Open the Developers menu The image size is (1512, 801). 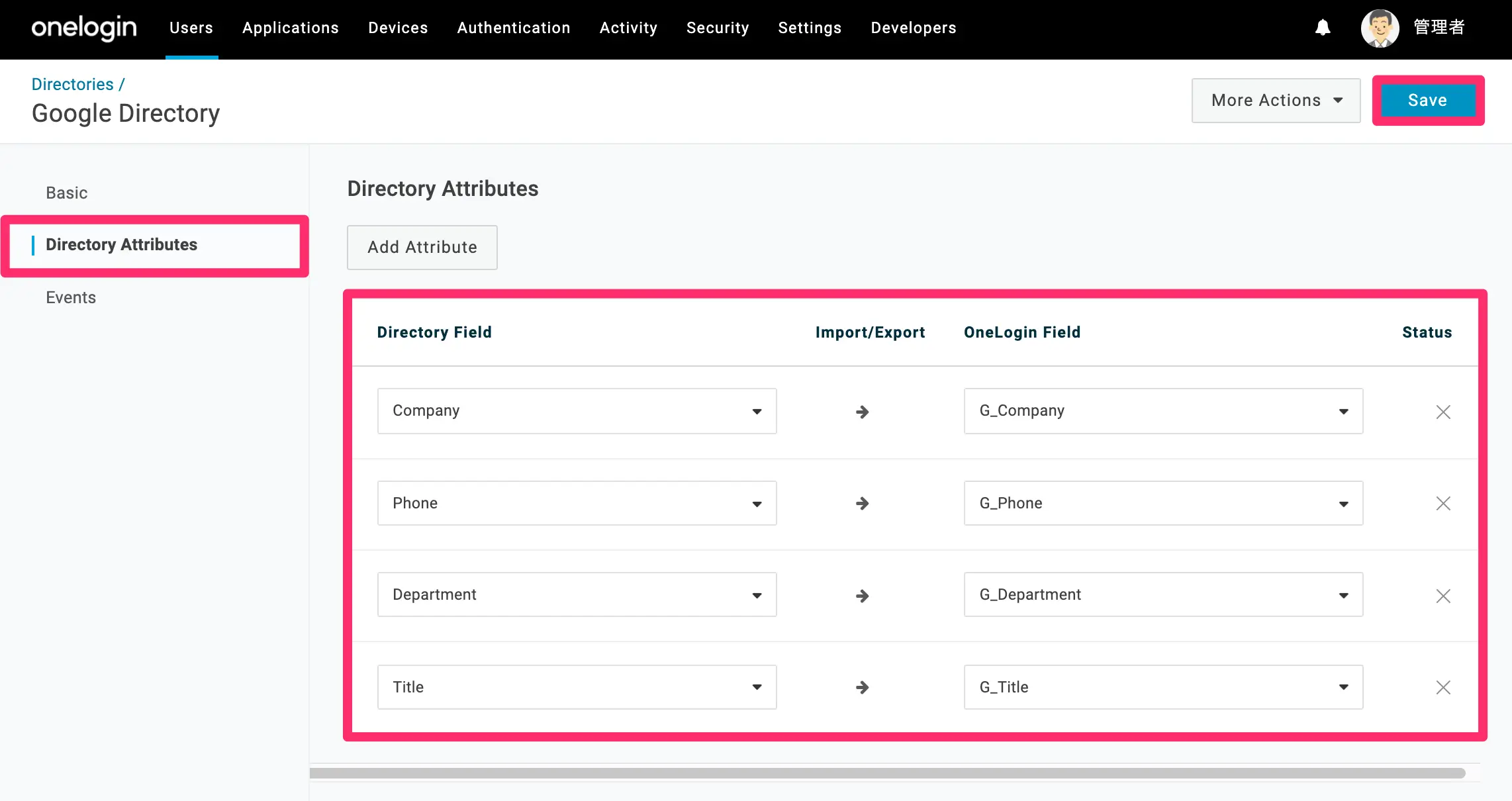[914, 28]
